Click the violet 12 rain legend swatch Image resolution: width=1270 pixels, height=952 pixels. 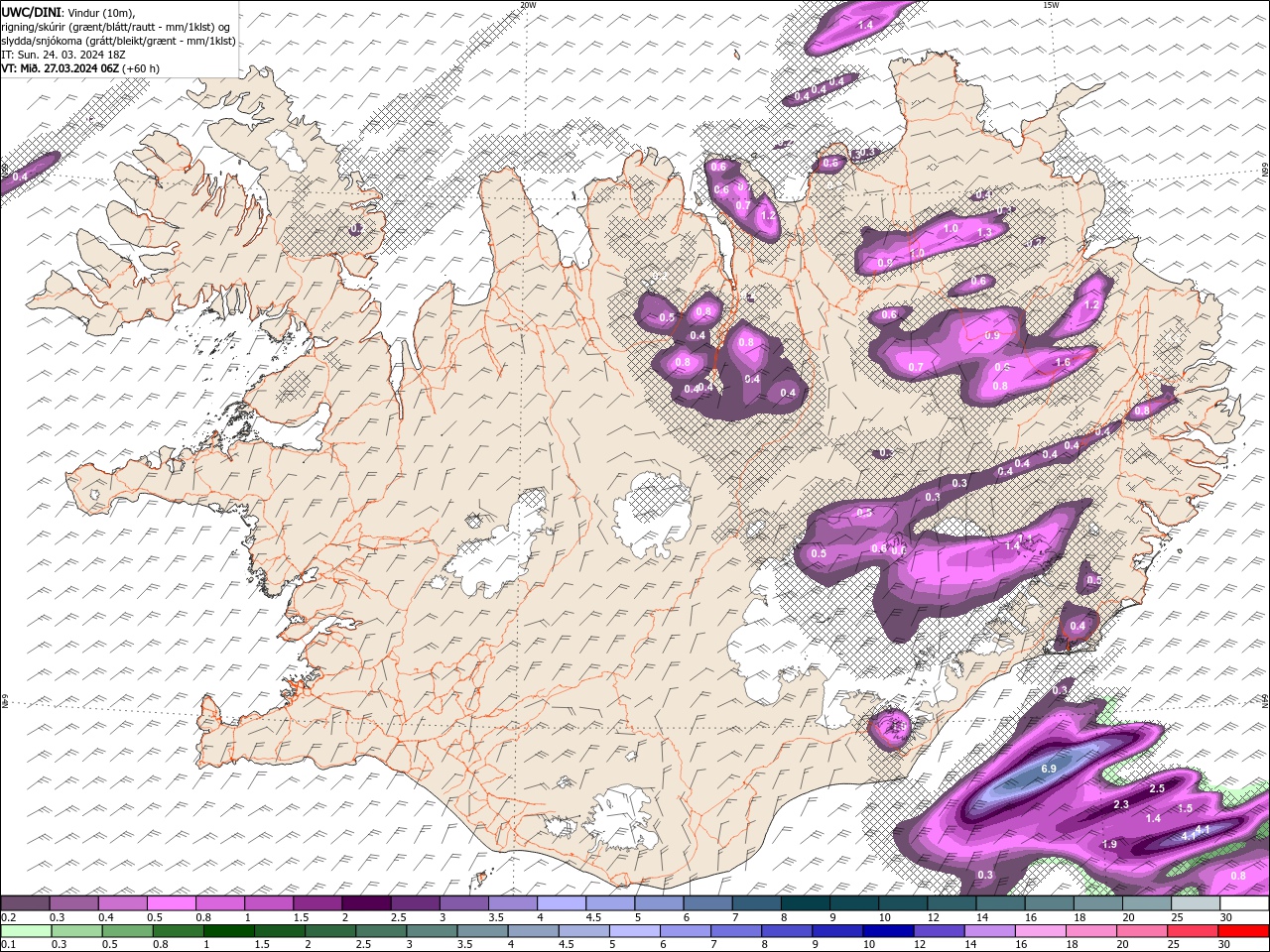coord(939,931)
